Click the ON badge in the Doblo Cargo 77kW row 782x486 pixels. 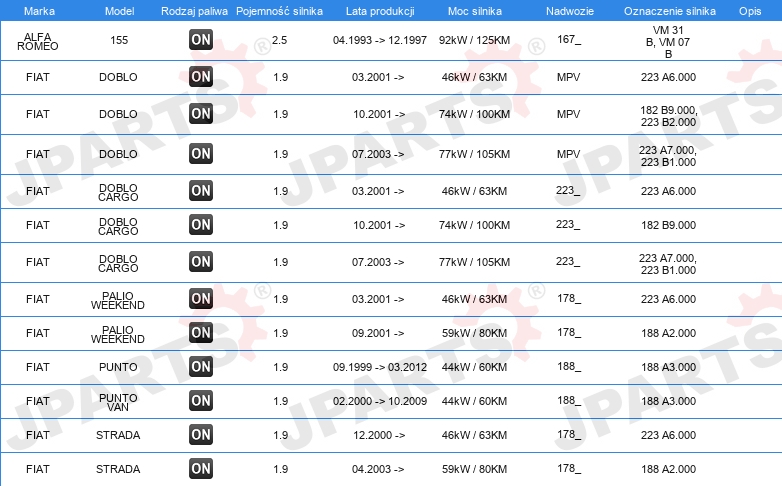coord(201,261)
